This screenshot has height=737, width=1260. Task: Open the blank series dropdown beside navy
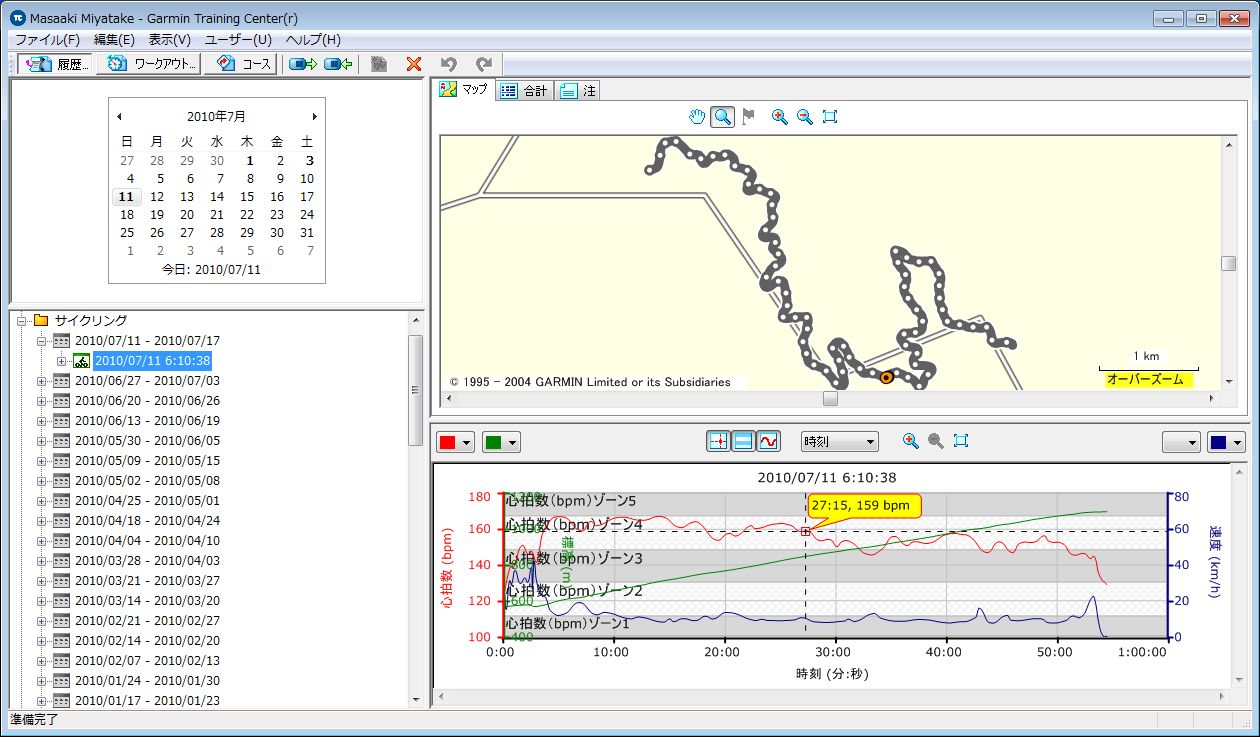tap(1181, 442)
